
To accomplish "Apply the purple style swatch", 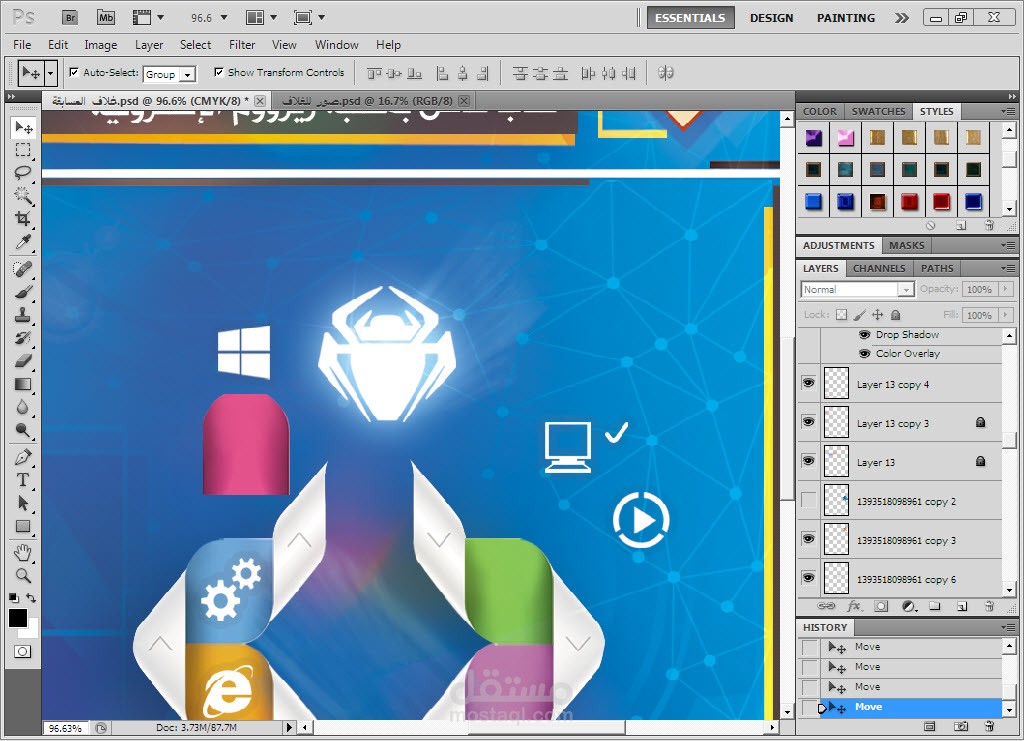I will point(813,138).
